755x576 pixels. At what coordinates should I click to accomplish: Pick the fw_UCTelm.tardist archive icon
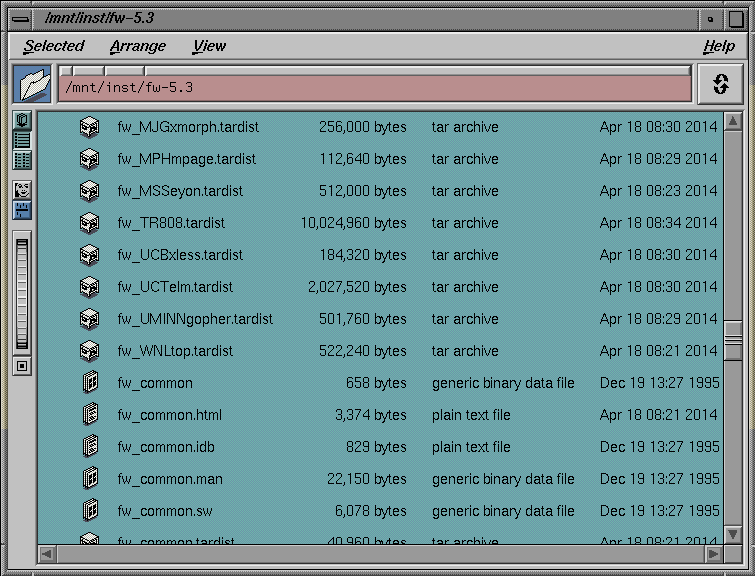[x=90, y=287]
